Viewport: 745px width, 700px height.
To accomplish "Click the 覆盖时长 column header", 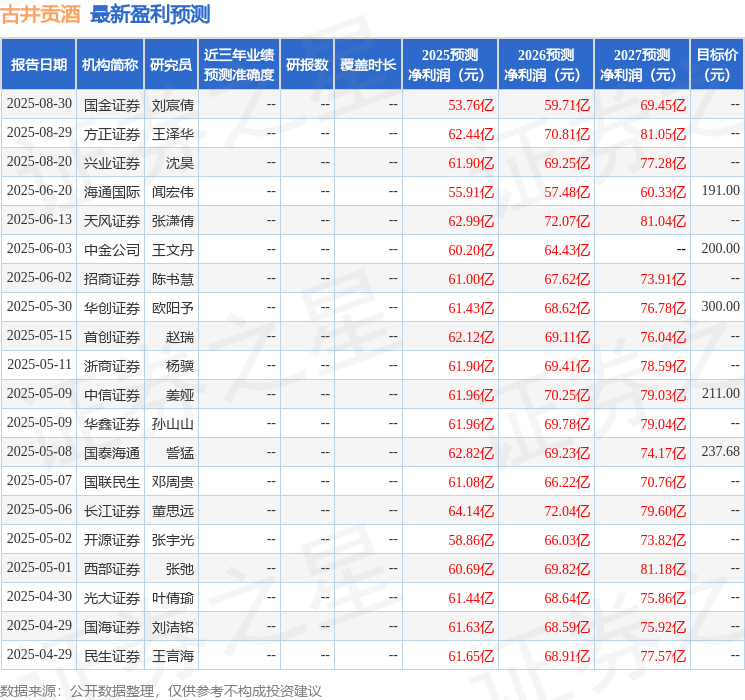I will pos(368,65).
